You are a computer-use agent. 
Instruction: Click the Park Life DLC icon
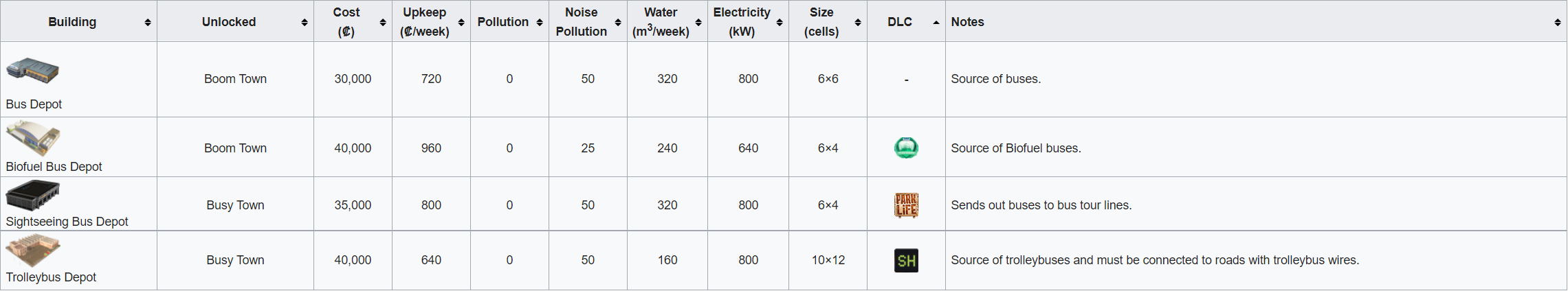click(x=906, y=205)
